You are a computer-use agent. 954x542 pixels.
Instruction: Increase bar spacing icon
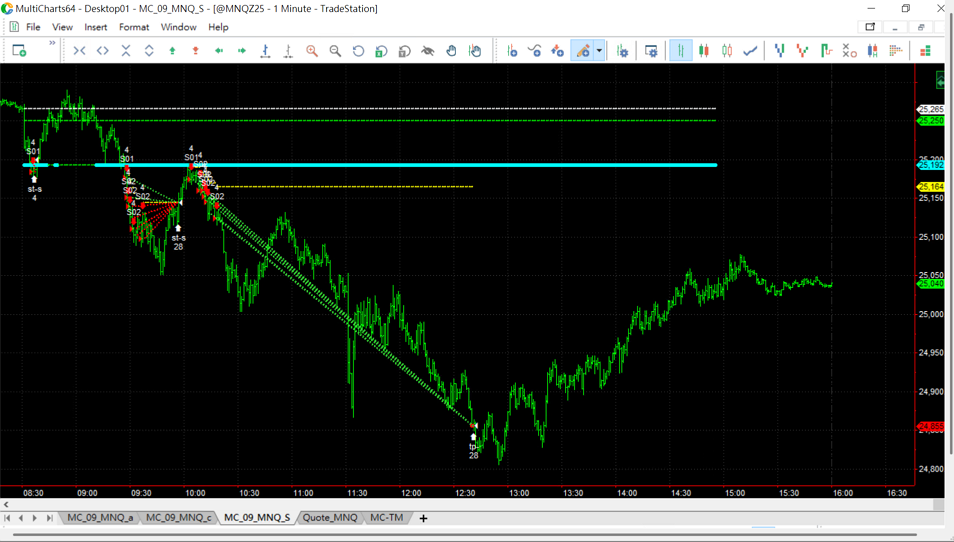point(265,51)
